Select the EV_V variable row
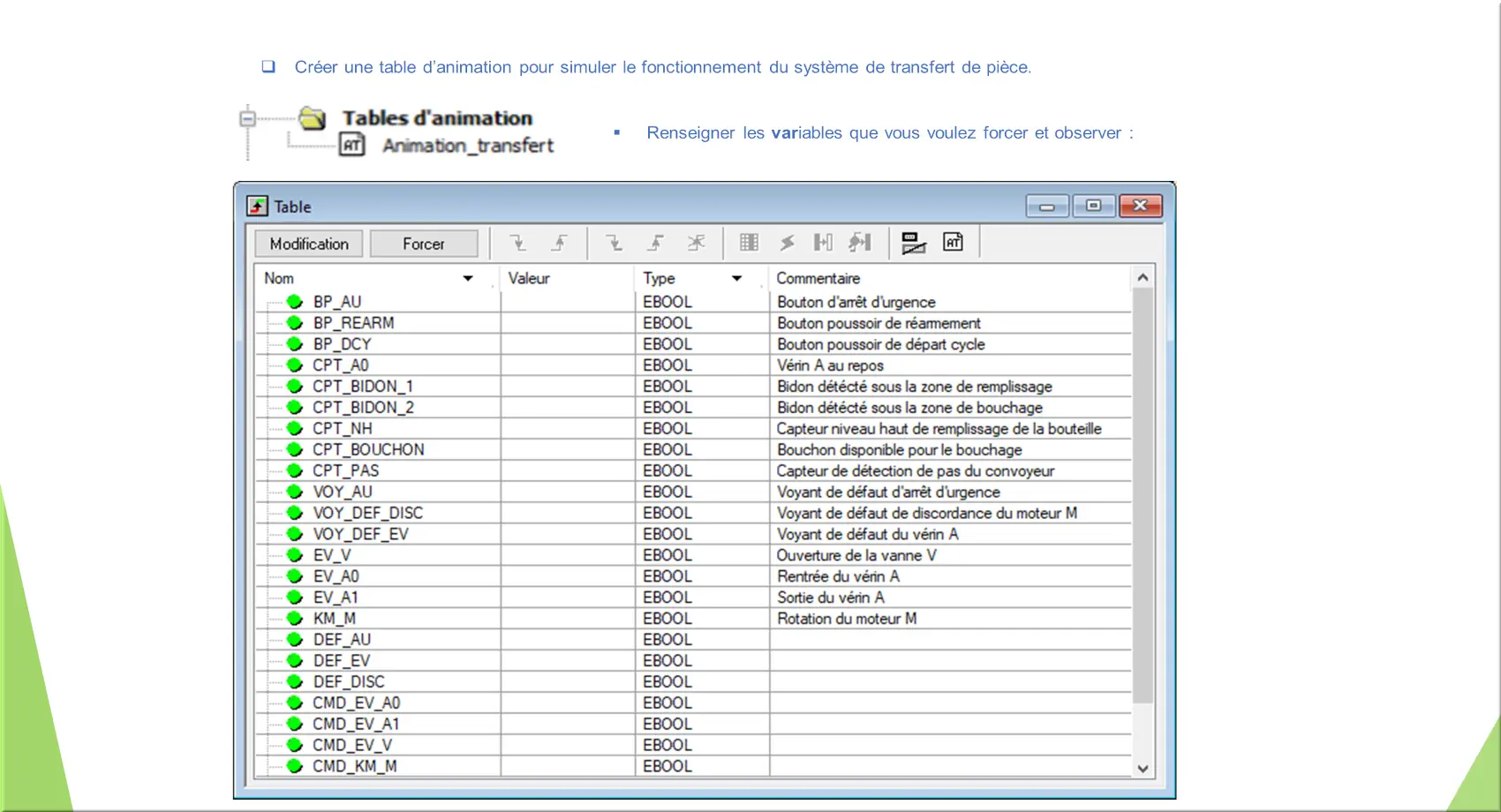This screenshot has height=812, width=1501. [x=693, y=556]
